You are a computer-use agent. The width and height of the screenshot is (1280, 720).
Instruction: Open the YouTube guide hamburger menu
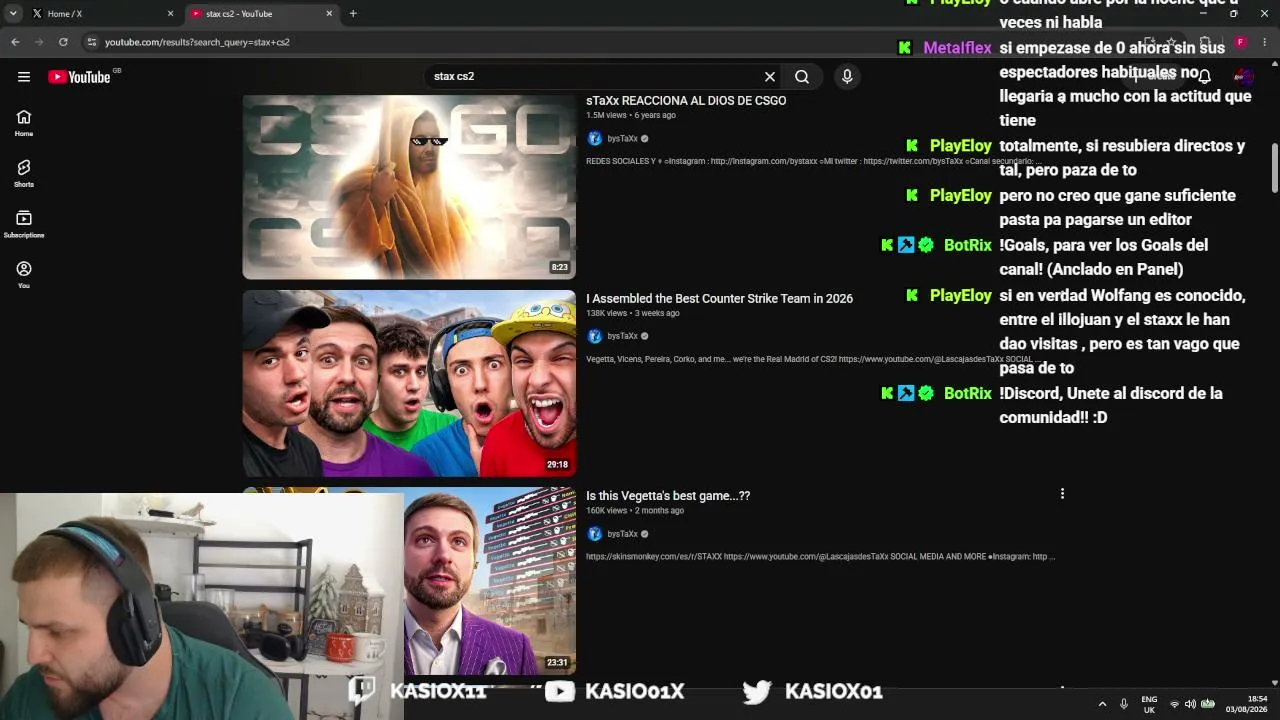24,77
